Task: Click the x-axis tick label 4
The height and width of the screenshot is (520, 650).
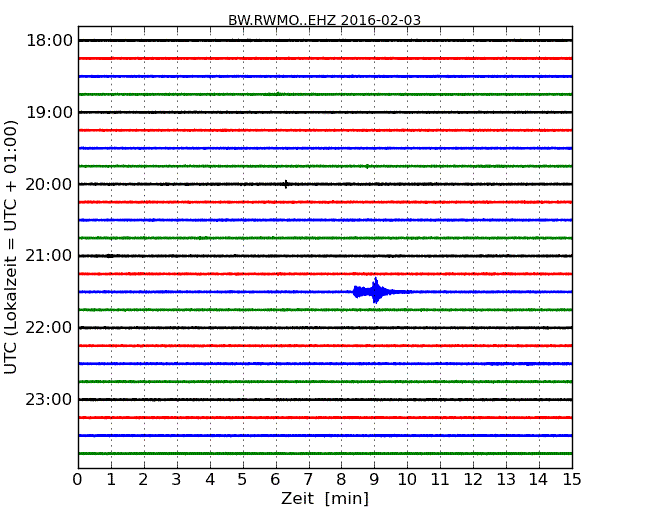Action: (x=210, y=480)
